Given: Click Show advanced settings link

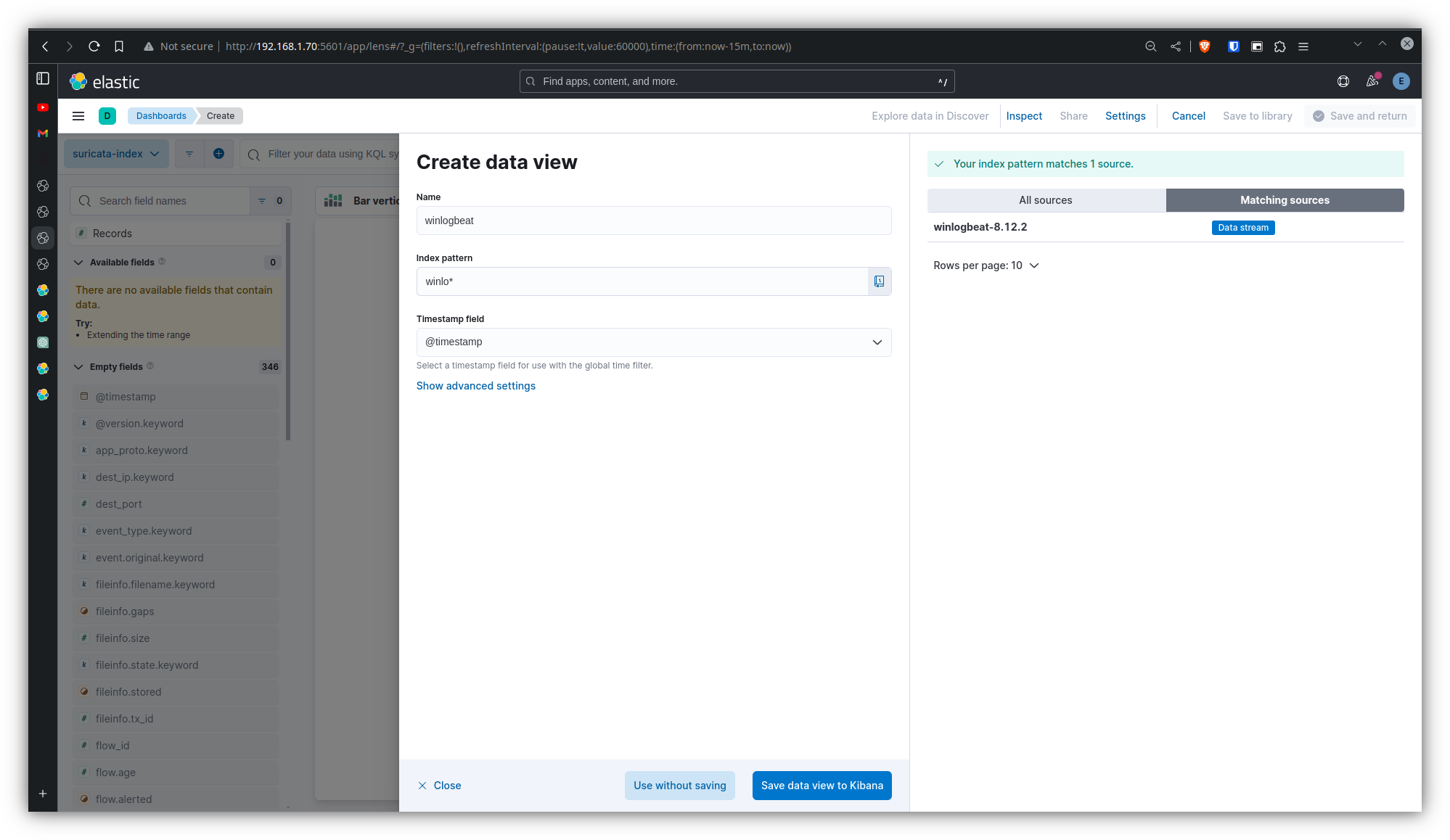Looking at the screenshot, I should (475, 386).
